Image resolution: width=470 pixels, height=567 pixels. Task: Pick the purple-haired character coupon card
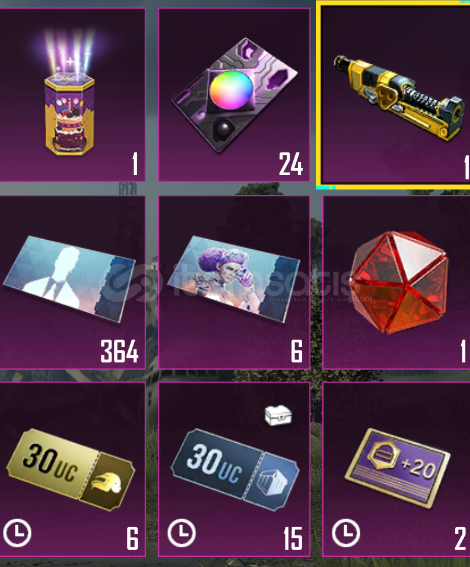tap(234, 278)
